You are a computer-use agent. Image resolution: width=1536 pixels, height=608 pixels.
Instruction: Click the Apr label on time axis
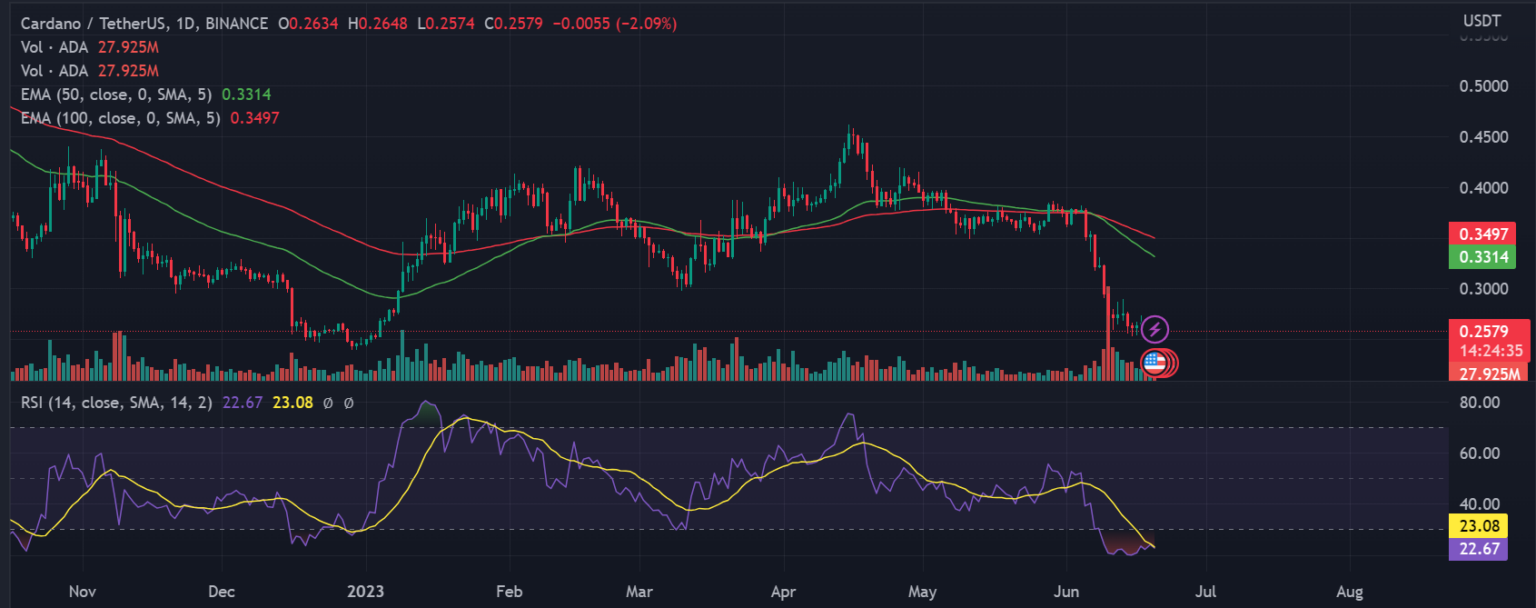(784, 591)
